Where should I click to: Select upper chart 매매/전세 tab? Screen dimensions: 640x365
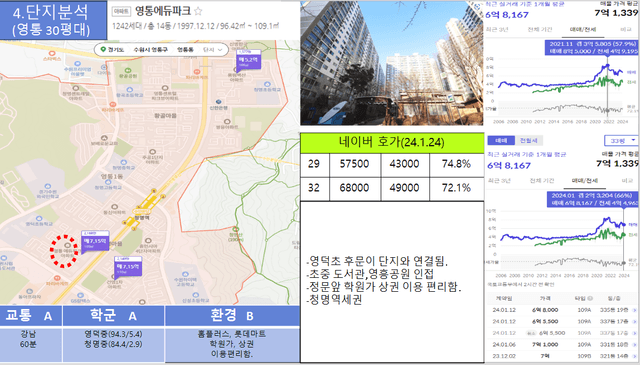click(x=584, y=29)
